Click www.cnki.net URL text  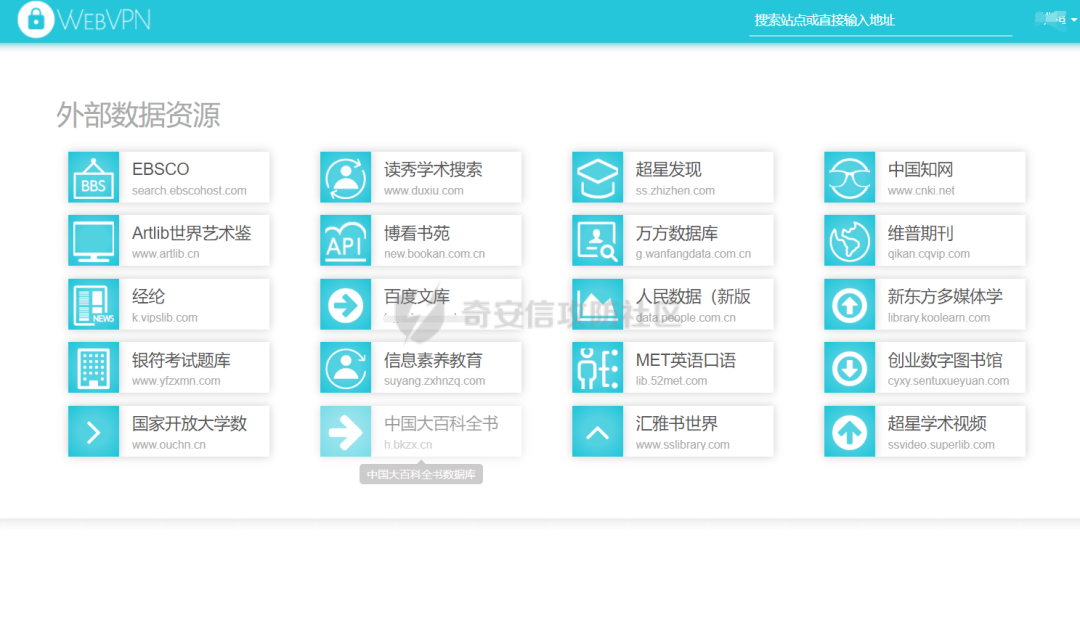point(921,191)
